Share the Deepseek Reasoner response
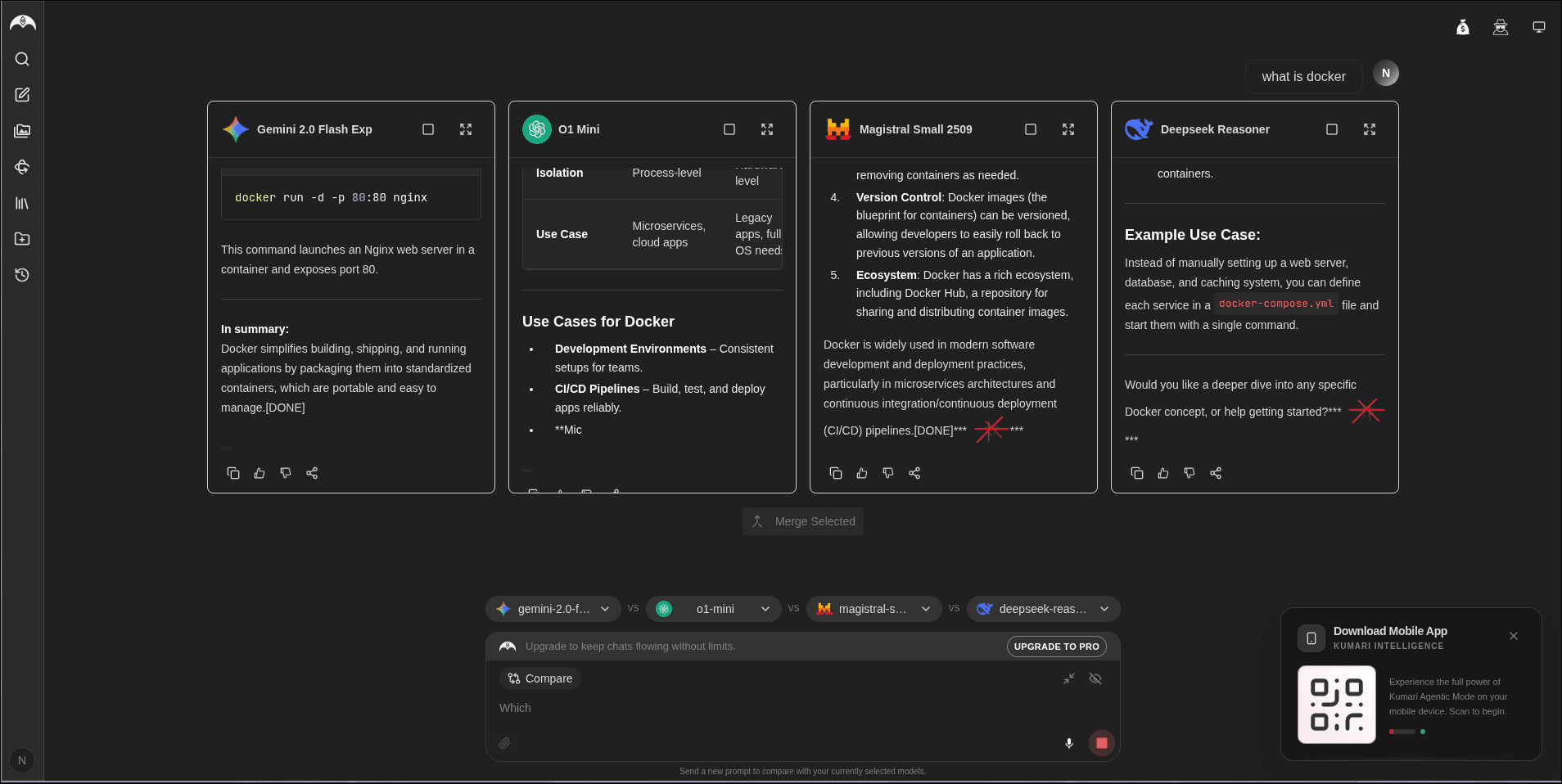Screen dimensions: 1562x784 (x=1216, y=473)
